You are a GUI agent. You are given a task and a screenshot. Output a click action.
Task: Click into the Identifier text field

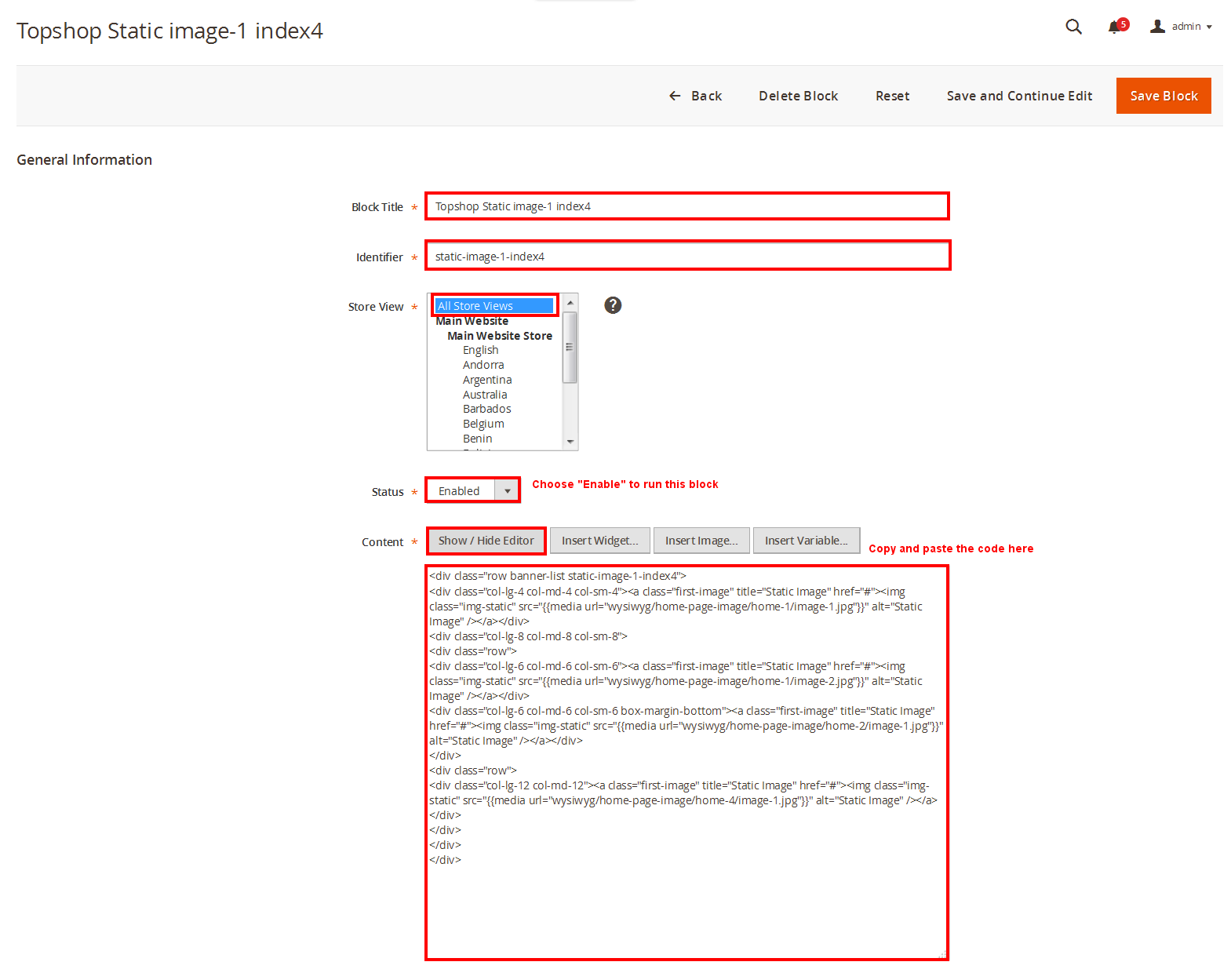(687, 257)
